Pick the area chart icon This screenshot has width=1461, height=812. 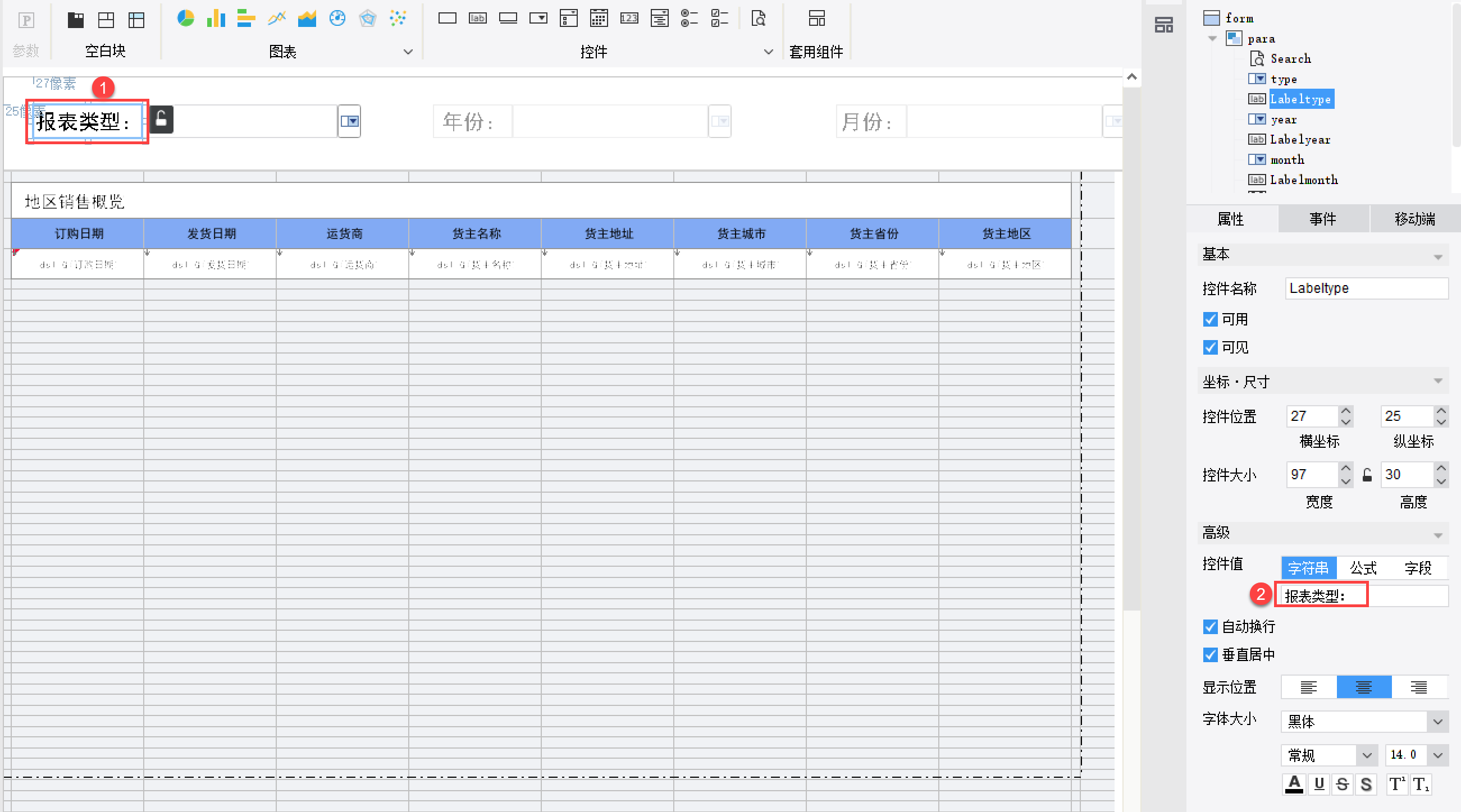pyautogui.click(x=307, y=19)
